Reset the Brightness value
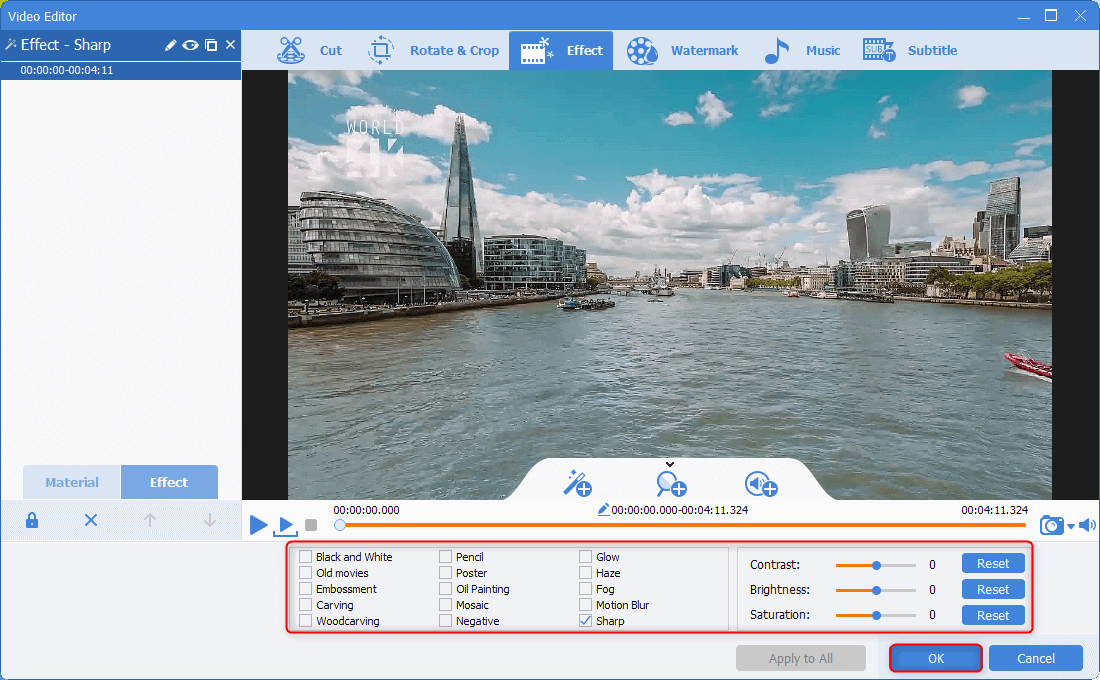1100x680 pixels. point(993,589)
